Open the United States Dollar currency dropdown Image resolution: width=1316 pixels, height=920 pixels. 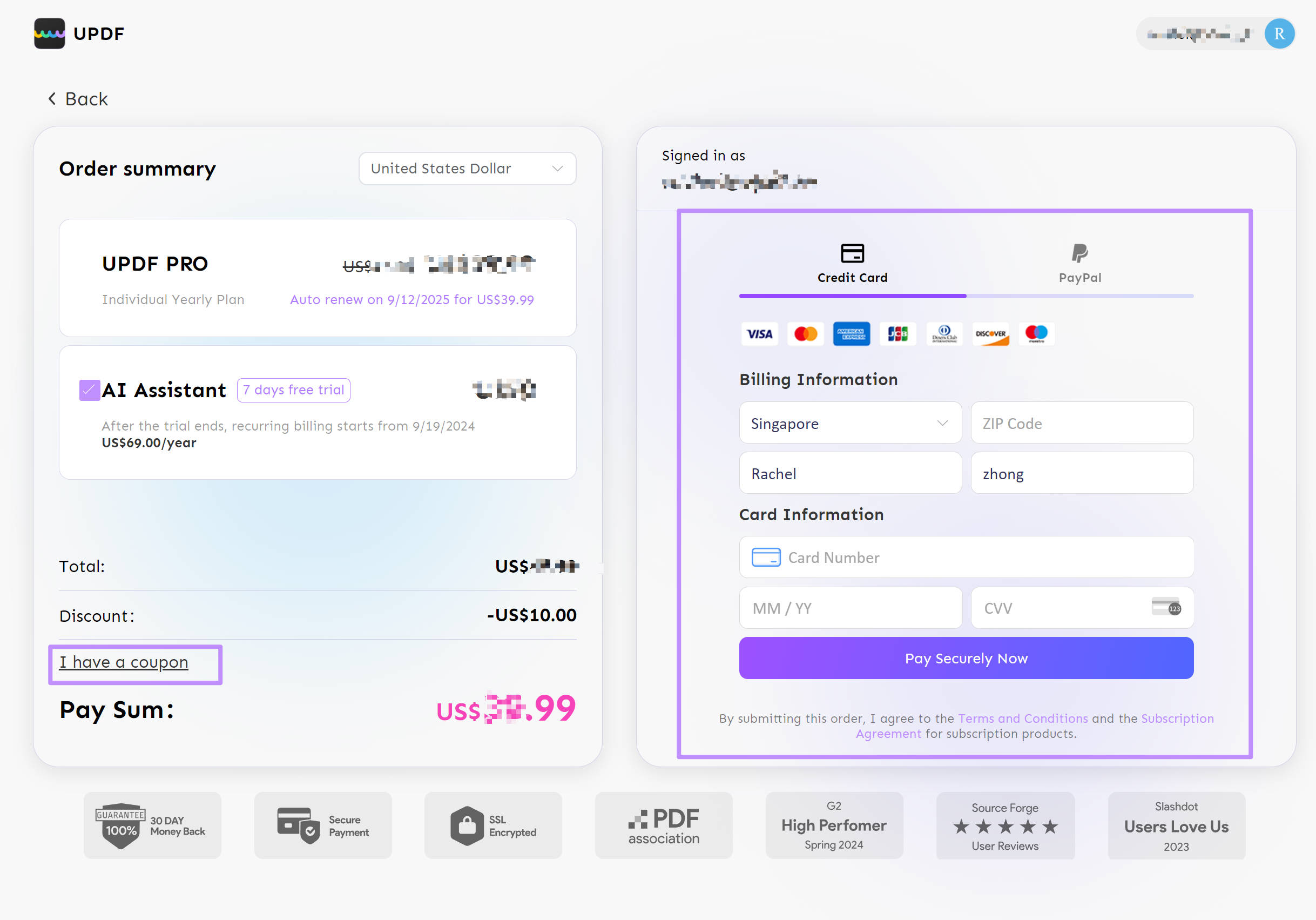tap(467, 169)
